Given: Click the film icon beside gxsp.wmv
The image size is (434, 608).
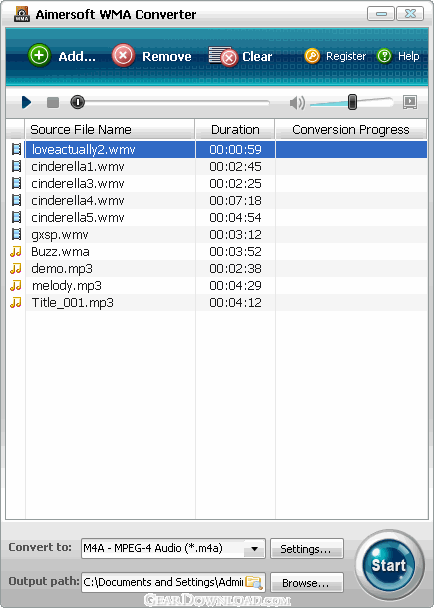Looking at the screenshot, I should (x=16, y=234).
